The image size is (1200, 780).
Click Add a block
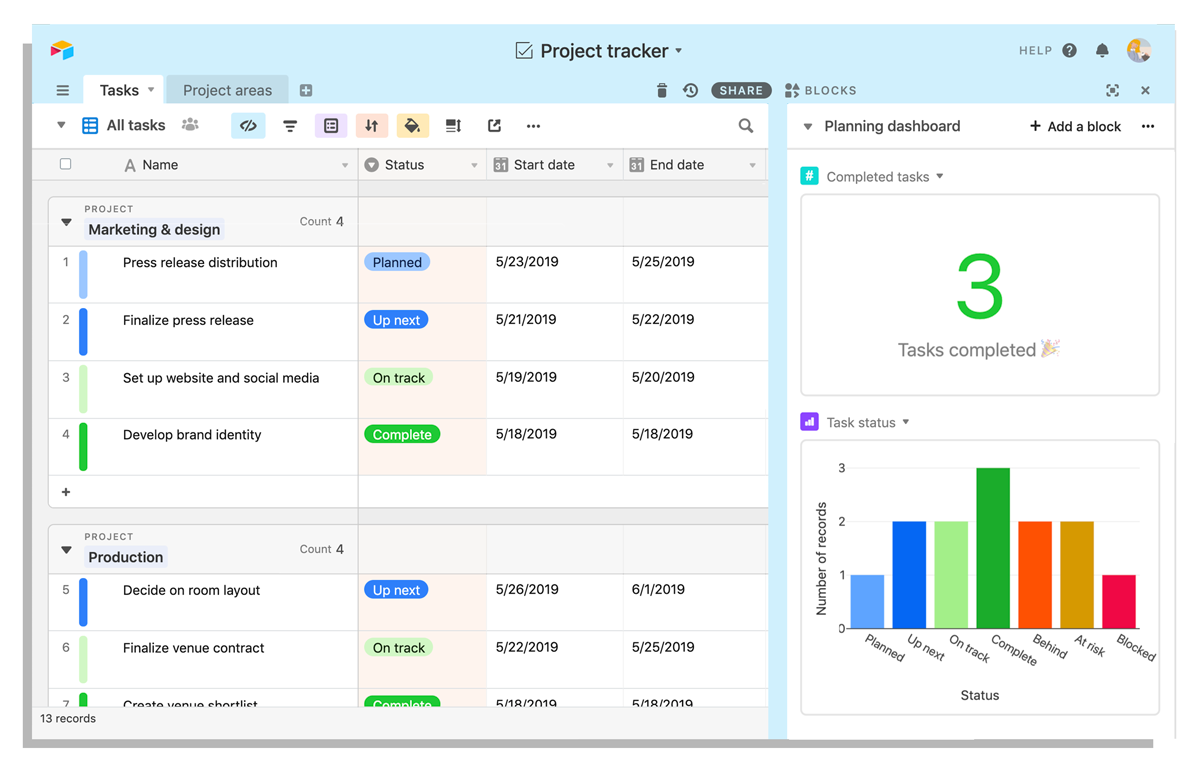click(x=1075, y=126)
